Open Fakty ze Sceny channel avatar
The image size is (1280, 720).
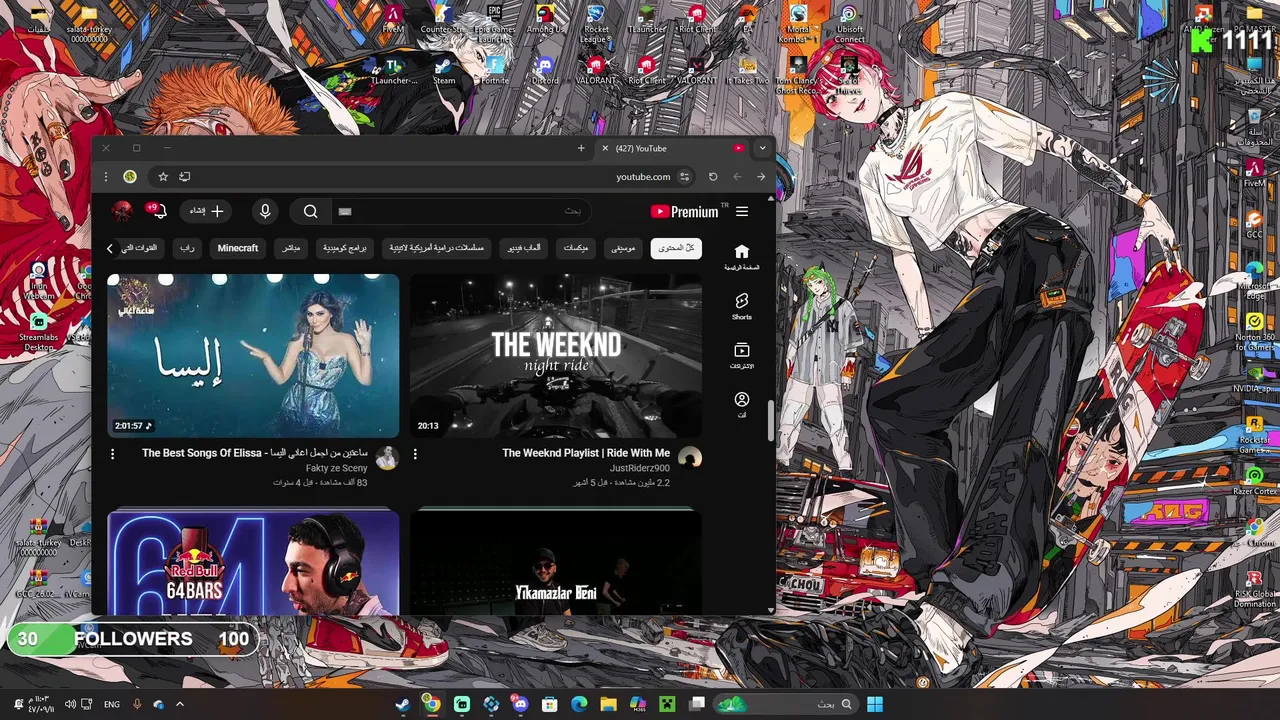(x=386, y=458)
